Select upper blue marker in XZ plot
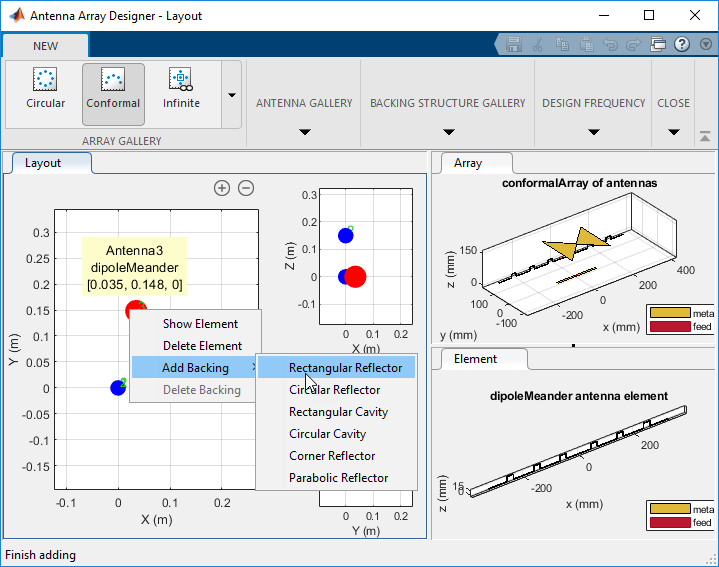The height and width of the screenshot is (567, 719). 345,236
